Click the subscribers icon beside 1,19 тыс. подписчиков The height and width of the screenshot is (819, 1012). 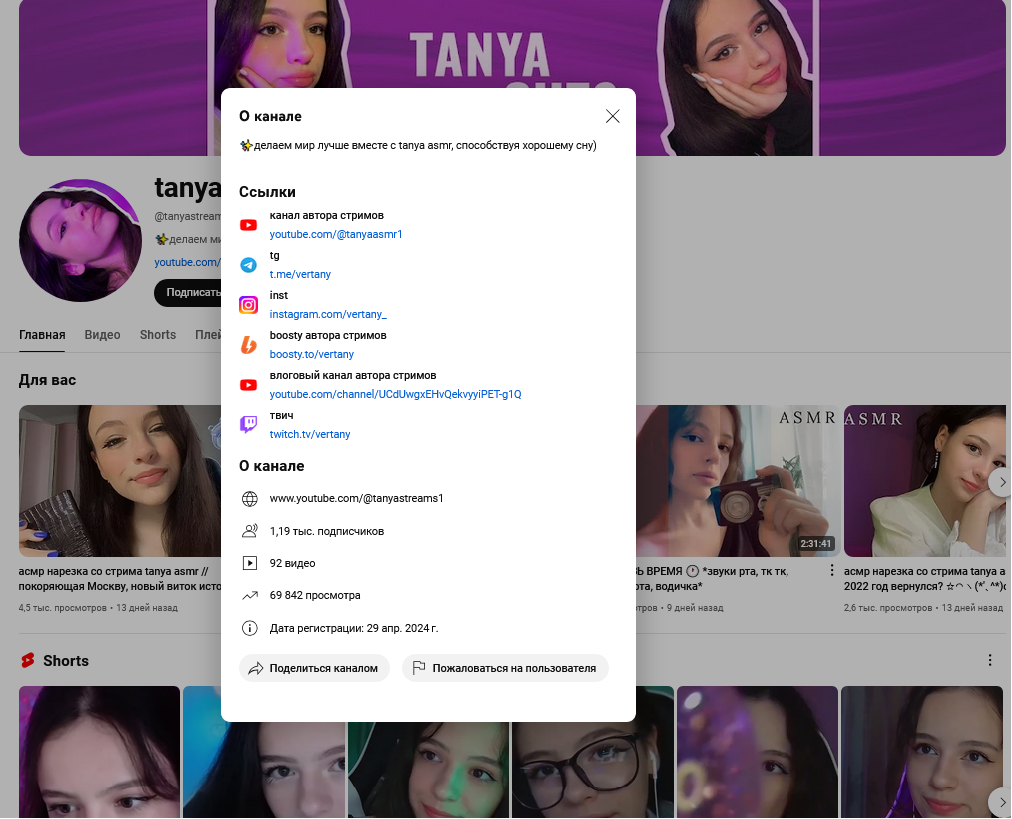(x=250, y=531)
